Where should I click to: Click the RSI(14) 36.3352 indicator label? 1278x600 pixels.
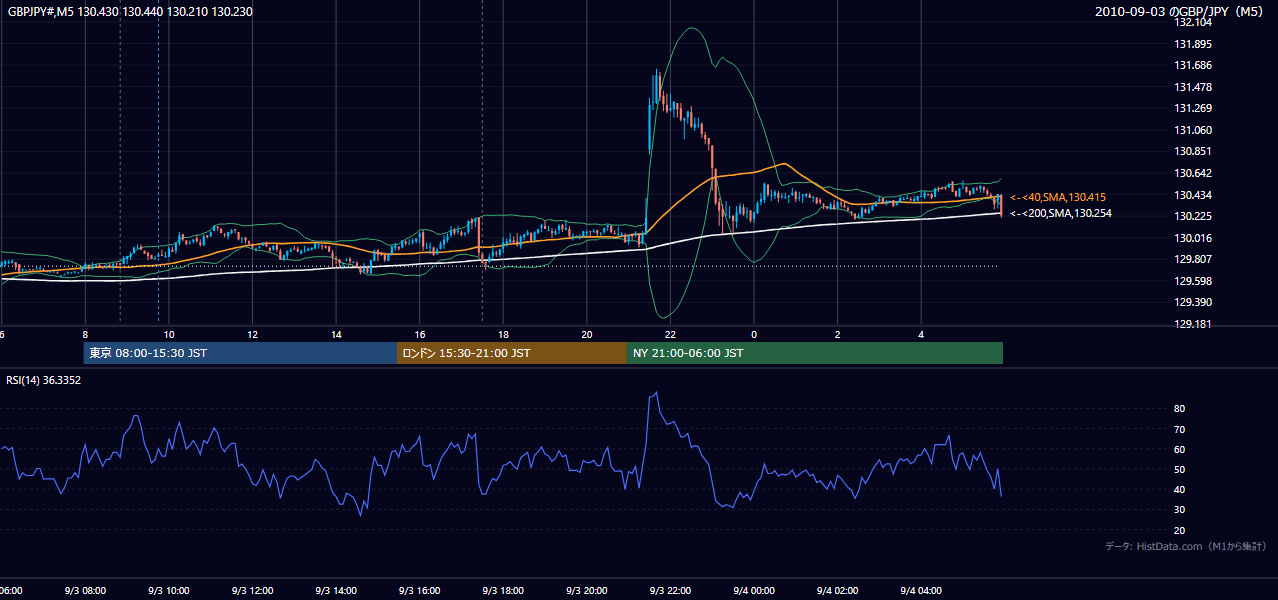point(44,380)
